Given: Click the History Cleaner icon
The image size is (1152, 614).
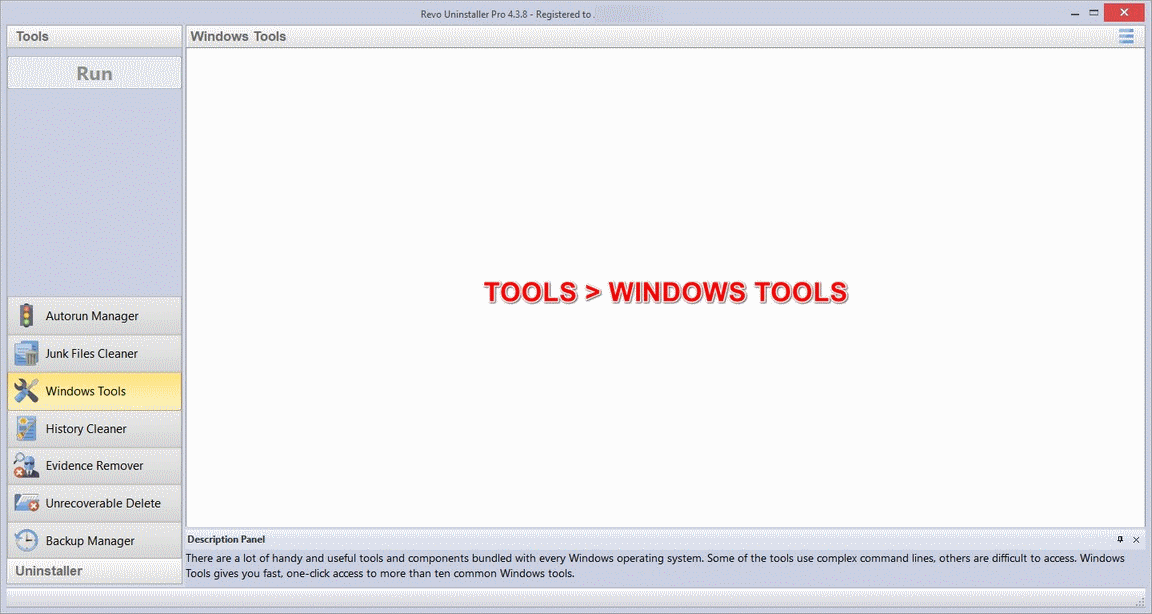Looking at the screenshot, I should pyautogui.click(x=26, y=429).
